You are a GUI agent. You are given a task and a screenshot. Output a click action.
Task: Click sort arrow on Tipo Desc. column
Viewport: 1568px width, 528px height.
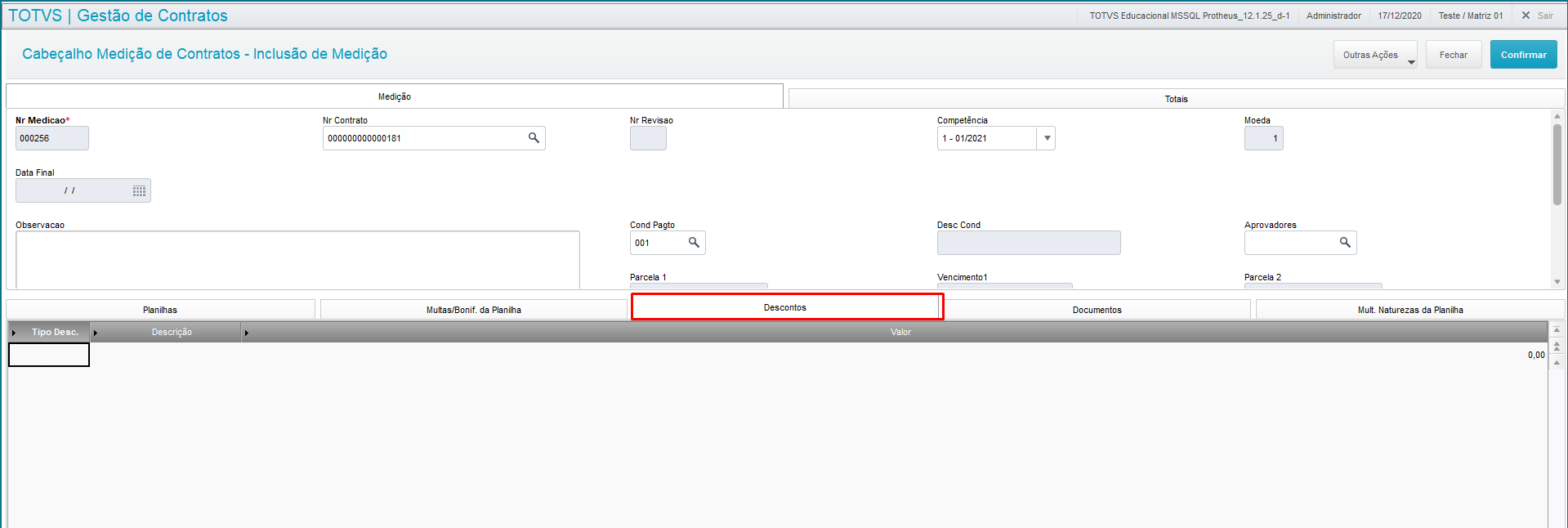14,333
